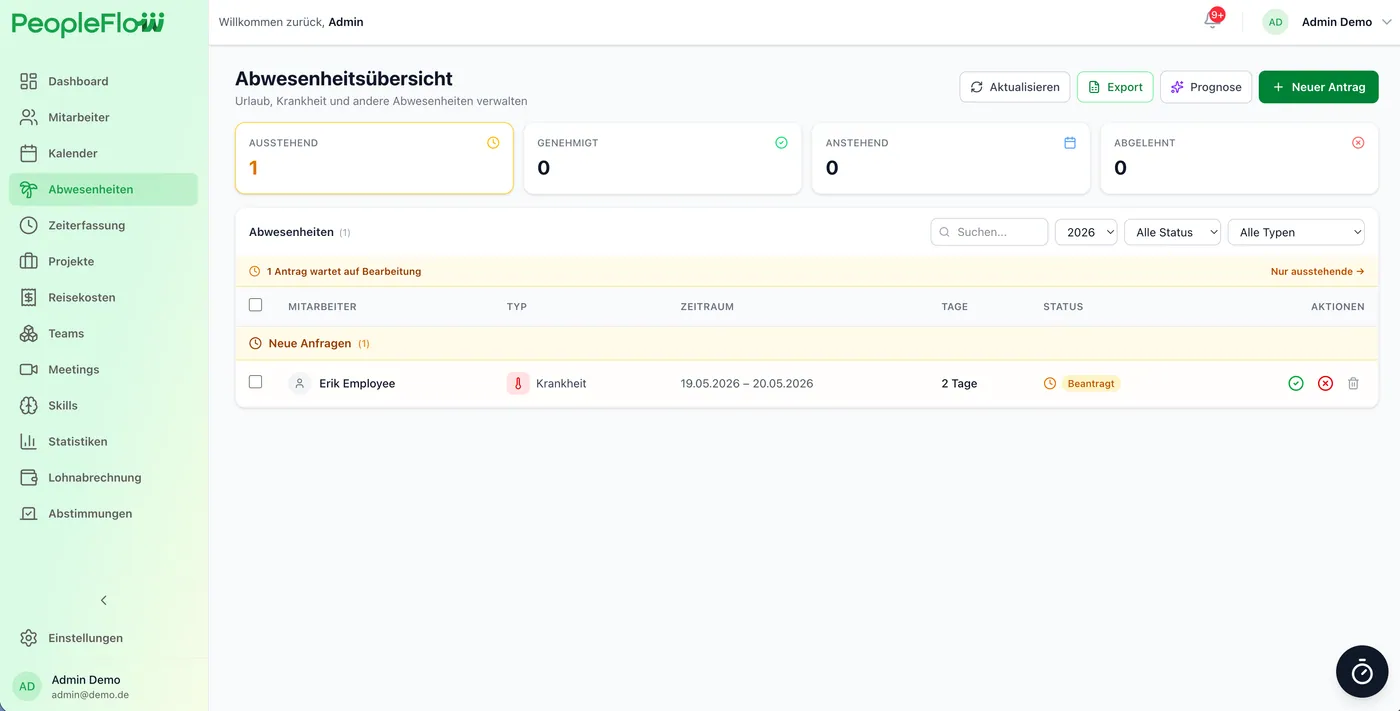The image size is (1400, 711).
Task: Click the date range 19.05.2026 – 20.05.2026
Action: (747, 383)
